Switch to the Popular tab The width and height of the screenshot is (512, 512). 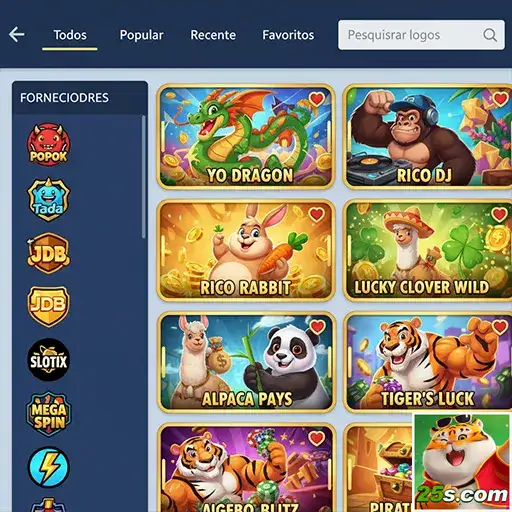(x=141, y=35)
